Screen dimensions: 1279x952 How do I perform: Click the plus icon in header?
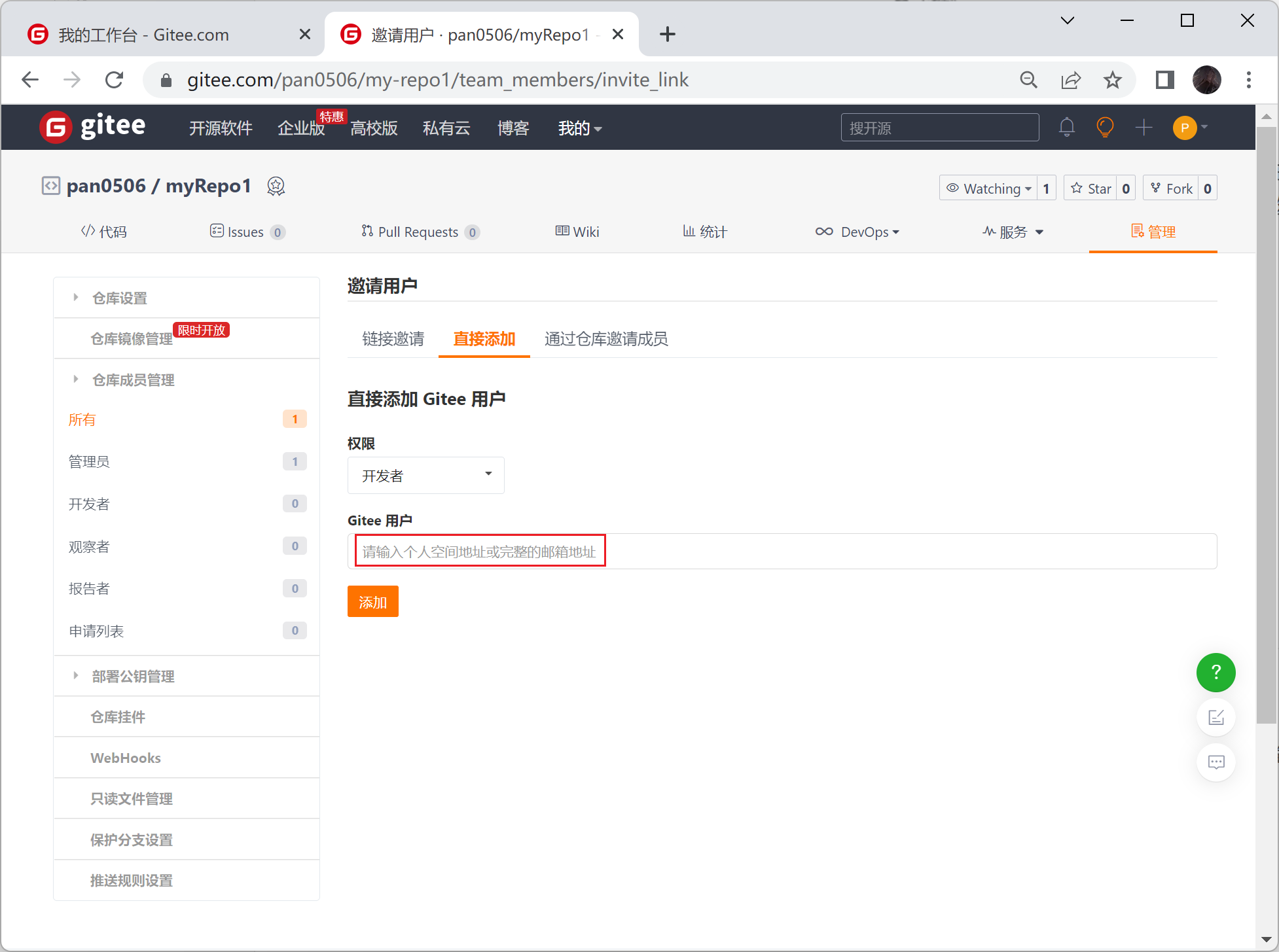pos(1144,127)
